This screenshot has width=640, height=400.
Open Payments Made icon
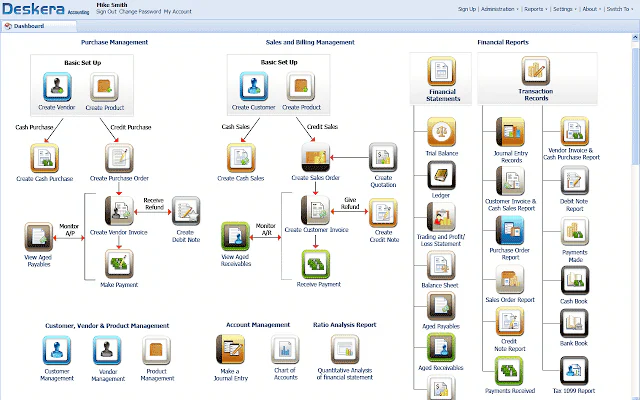pyautogui.click(x=575, y=231)
